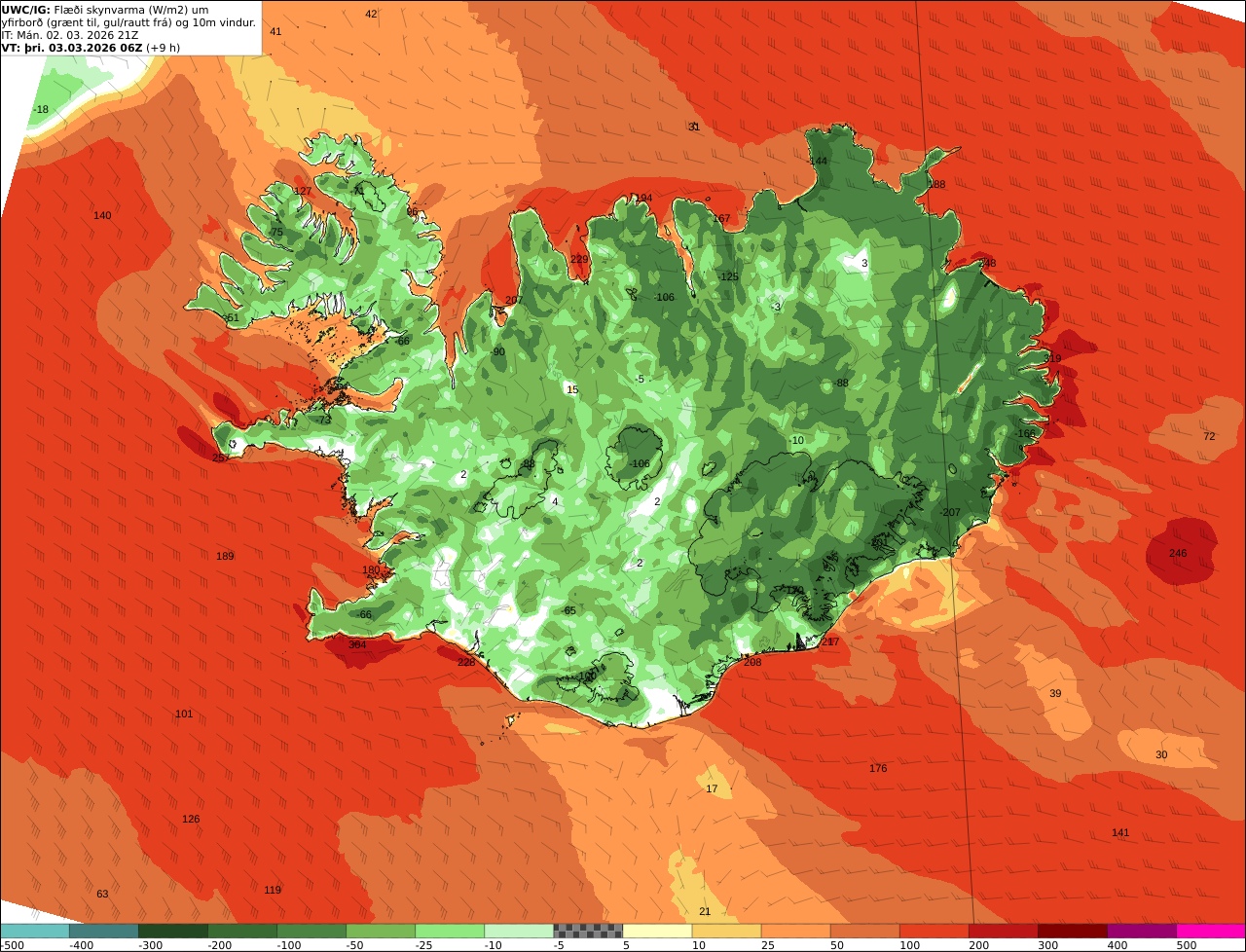The image size is (1246, 952).
Task: Click the legend swatch between -500 and -400
Action: tap(34, 931)
